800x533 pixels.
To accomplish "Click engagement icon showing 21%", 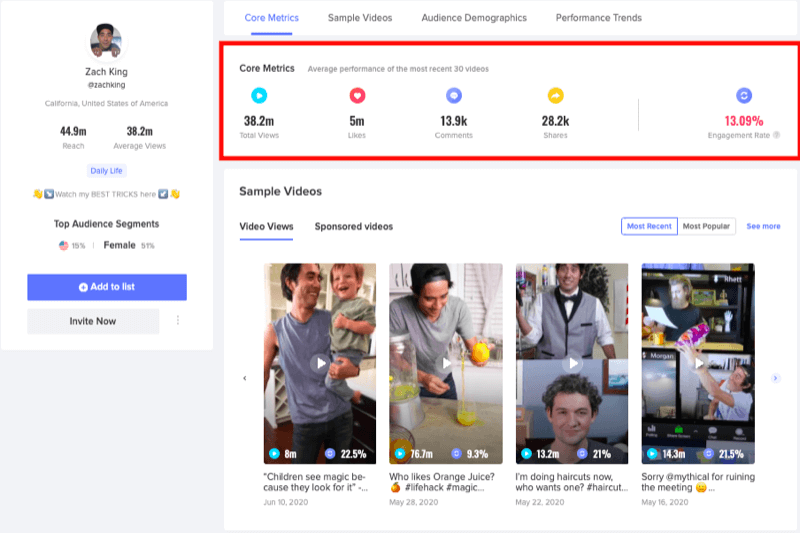I will [x=582, y=453].
